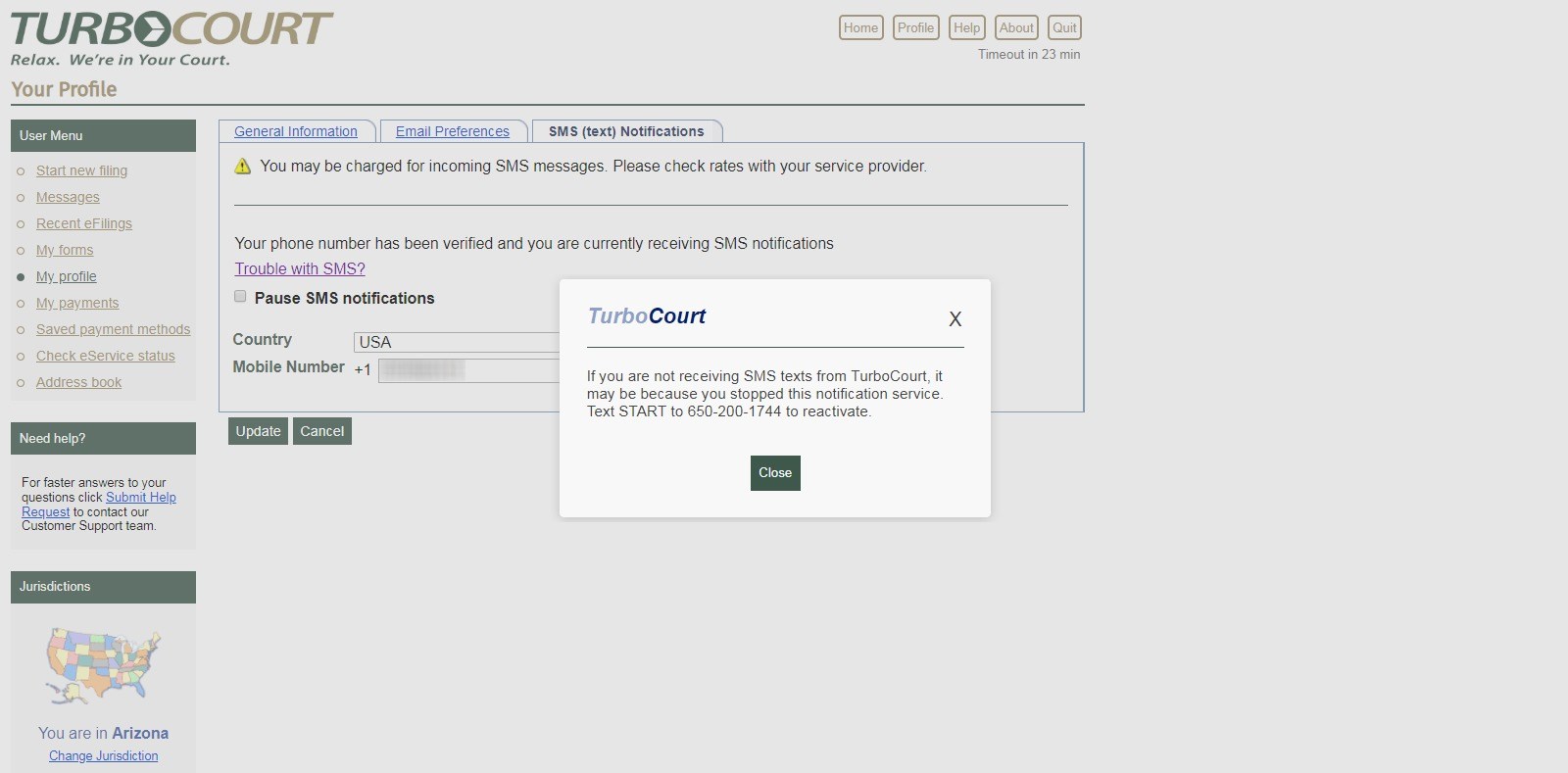Click the Help button in the header

[966, 27]
